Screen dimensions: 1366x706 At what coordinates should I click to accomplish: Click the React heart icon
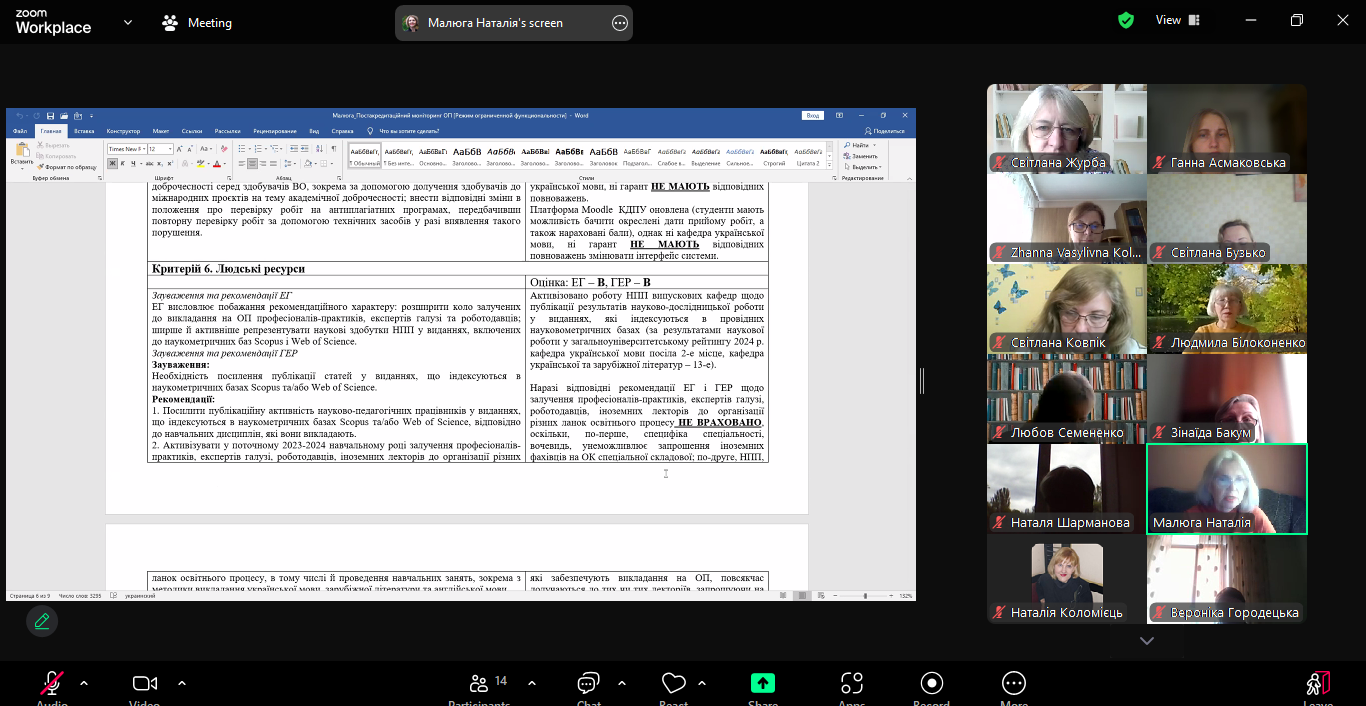674,684
